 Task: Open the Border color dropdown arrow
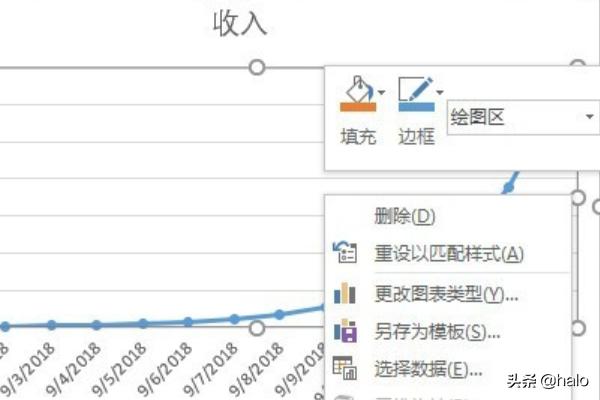click(440, 92)
